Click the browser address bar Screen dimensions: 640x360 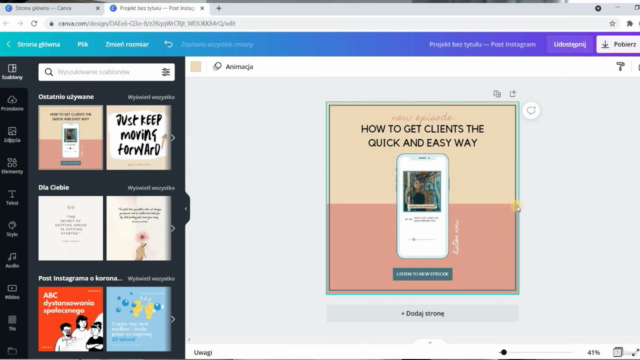pyautogui.click(x=327, y=24)
